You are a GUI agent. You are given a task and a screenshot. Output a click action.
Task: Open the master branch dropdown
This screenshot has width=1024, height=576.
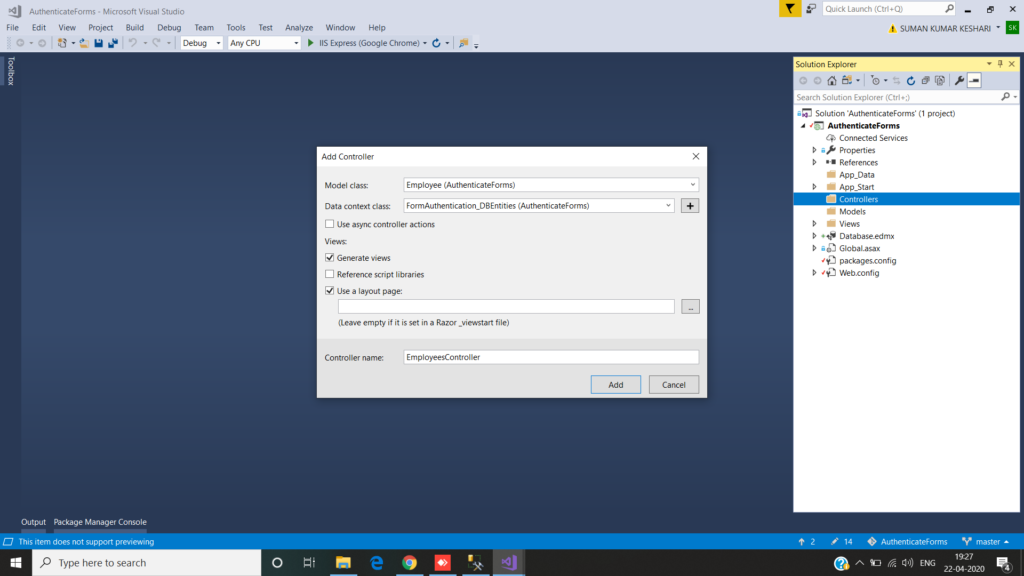(x=985, y=541)
